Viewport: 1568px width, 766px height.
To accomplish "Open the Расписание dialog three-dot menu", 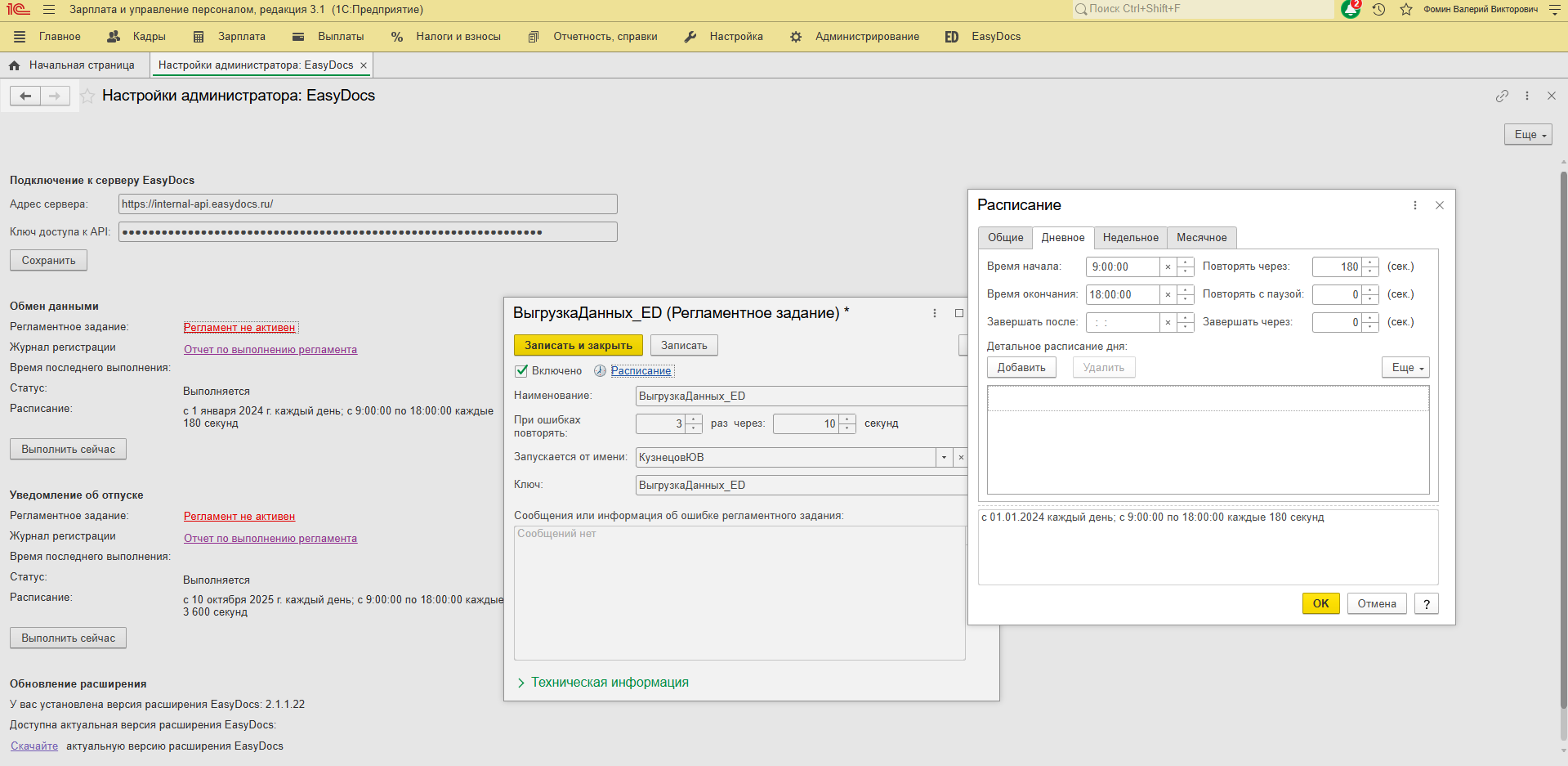I will point(1415,205).
